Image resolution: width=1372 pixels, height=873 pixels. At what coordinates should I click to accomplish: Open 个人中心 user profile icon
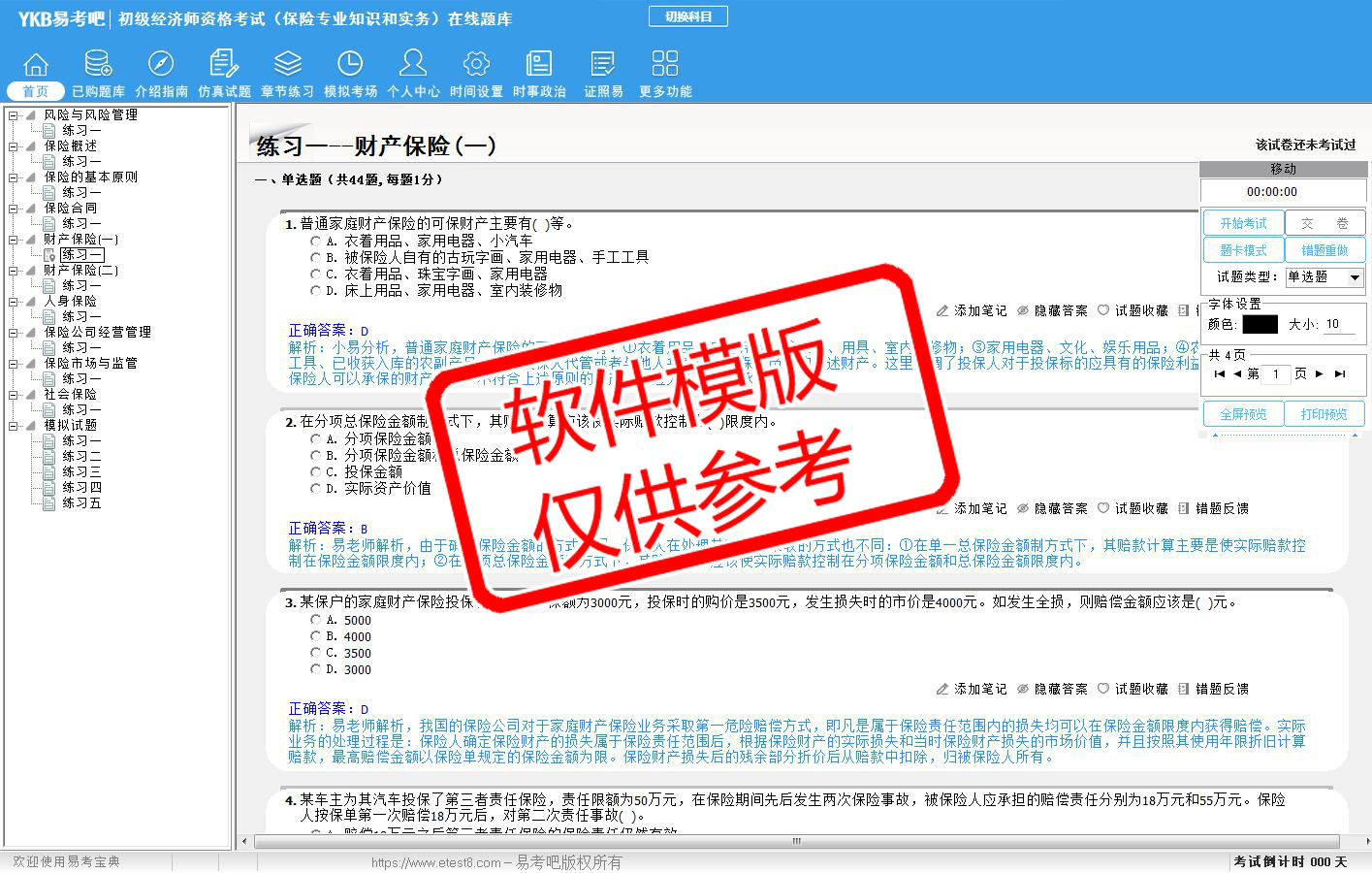click(x=413, y=65)
